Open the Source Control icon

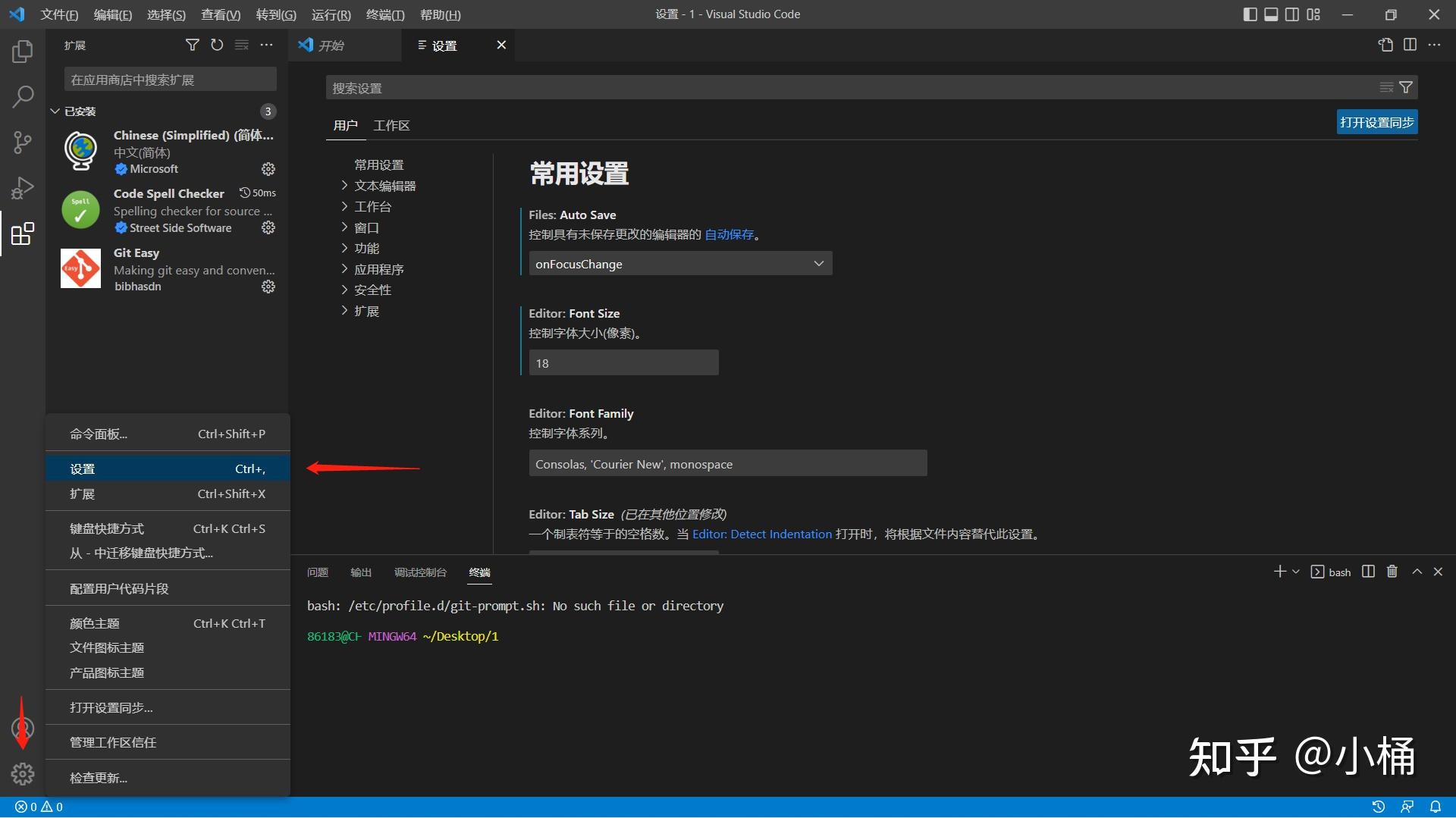click(x=22, y=142)
